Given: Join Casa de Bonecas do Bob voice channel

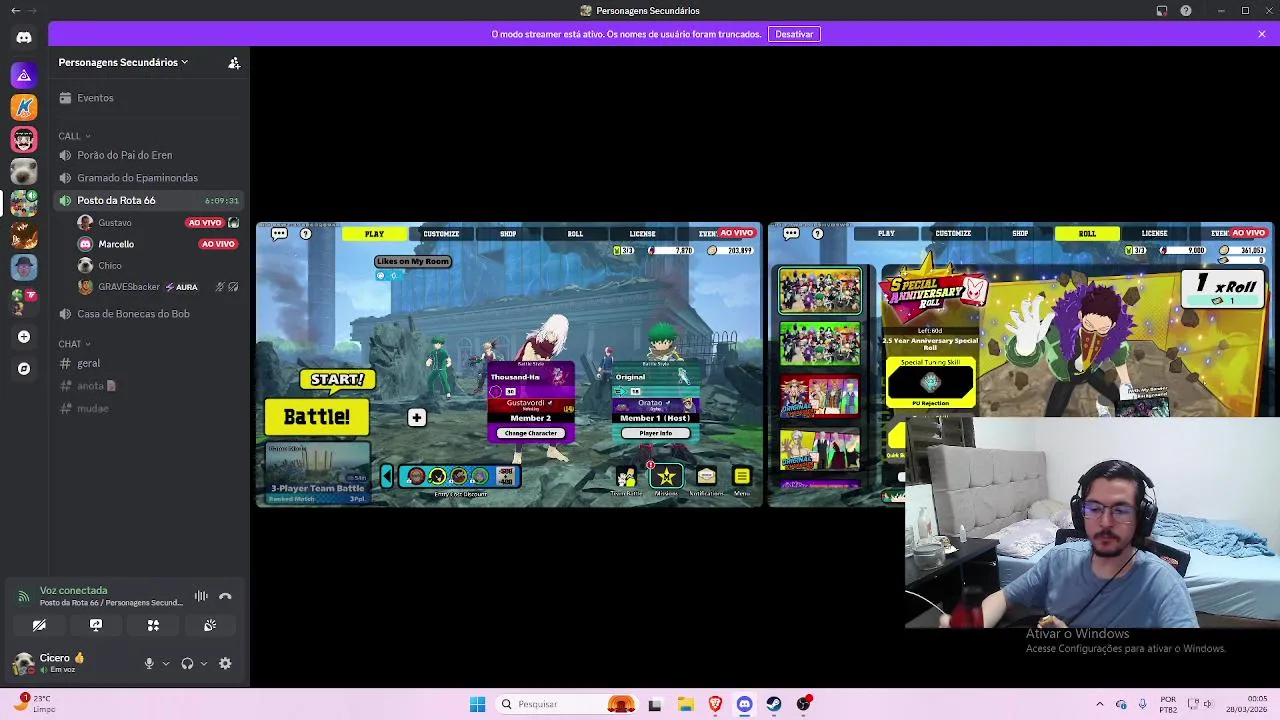Looking at the screenshot, I should 150,314.
